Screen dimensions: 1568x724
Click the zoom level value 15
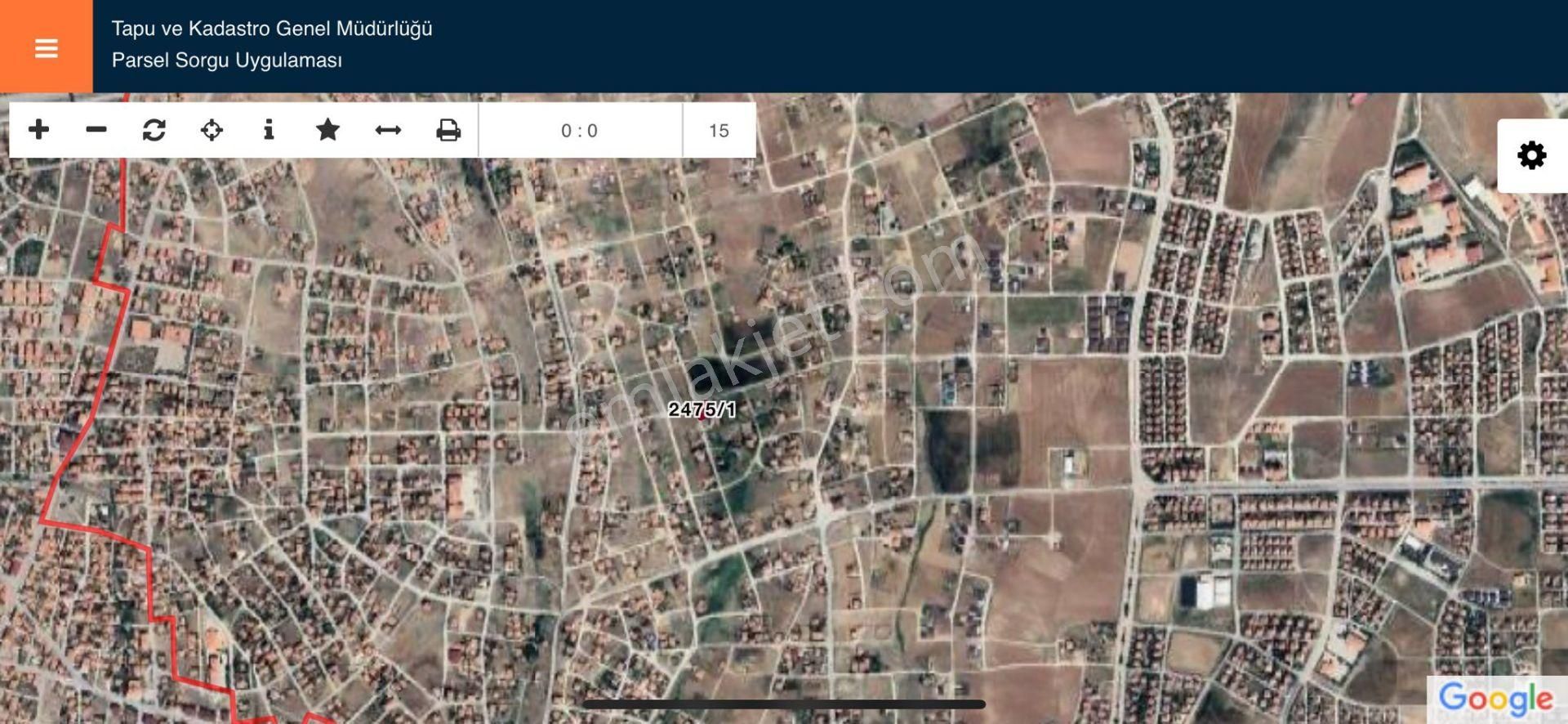click(719, 131)
